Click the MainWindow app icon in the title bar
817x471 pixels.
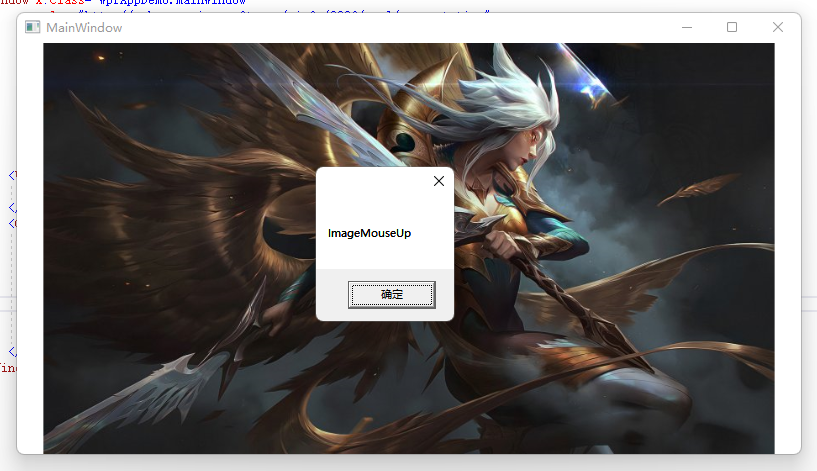(x=32, y=27)
